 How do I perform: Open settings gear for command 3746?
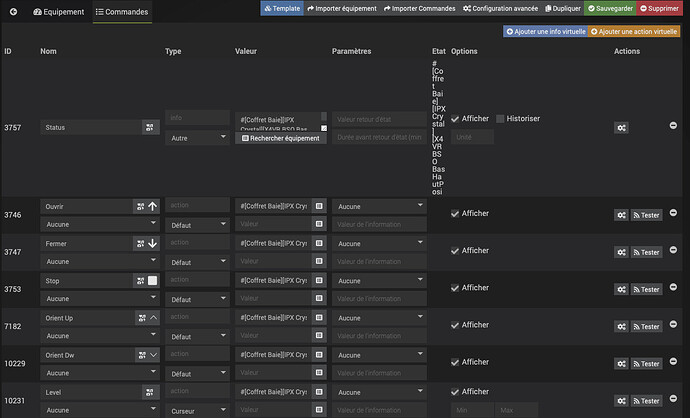click(621, 215)
